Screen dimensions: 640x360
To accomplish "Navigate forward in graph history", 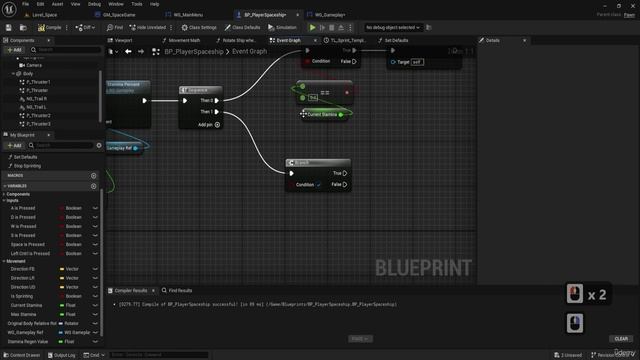I will pyautogui.click(x=141, y=52).
